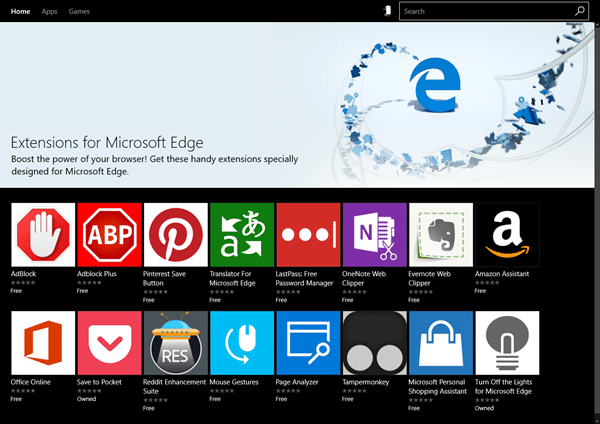Open the Save to Pocket icon
The width and height of the screenshot is (600, 424).
pos(109,343)
